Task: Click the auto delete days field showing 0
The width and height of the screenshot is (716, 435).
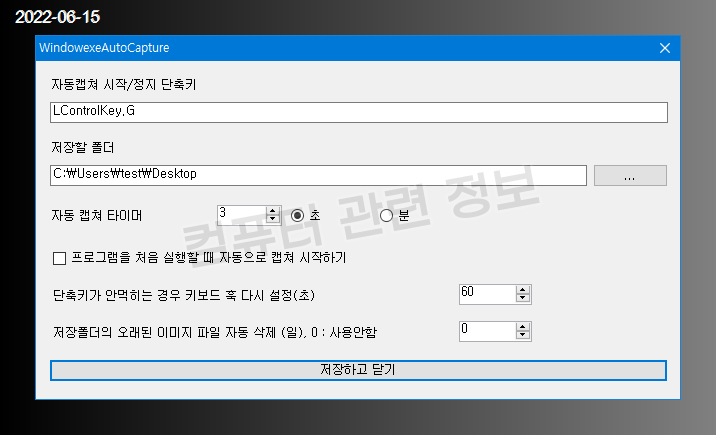Action: [487, 331]
